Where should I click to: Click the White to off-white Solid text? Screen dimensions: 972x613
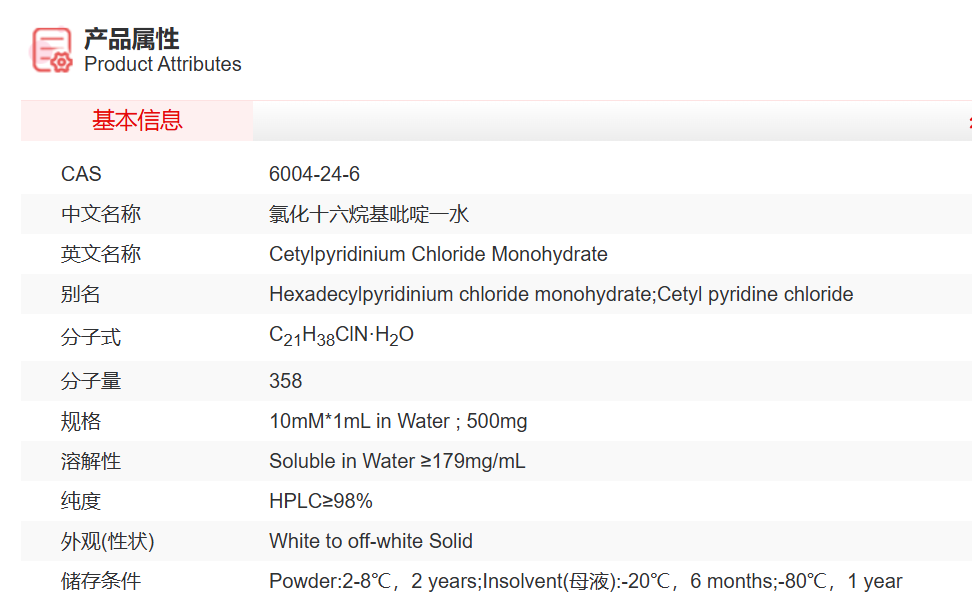pos(370,541)
